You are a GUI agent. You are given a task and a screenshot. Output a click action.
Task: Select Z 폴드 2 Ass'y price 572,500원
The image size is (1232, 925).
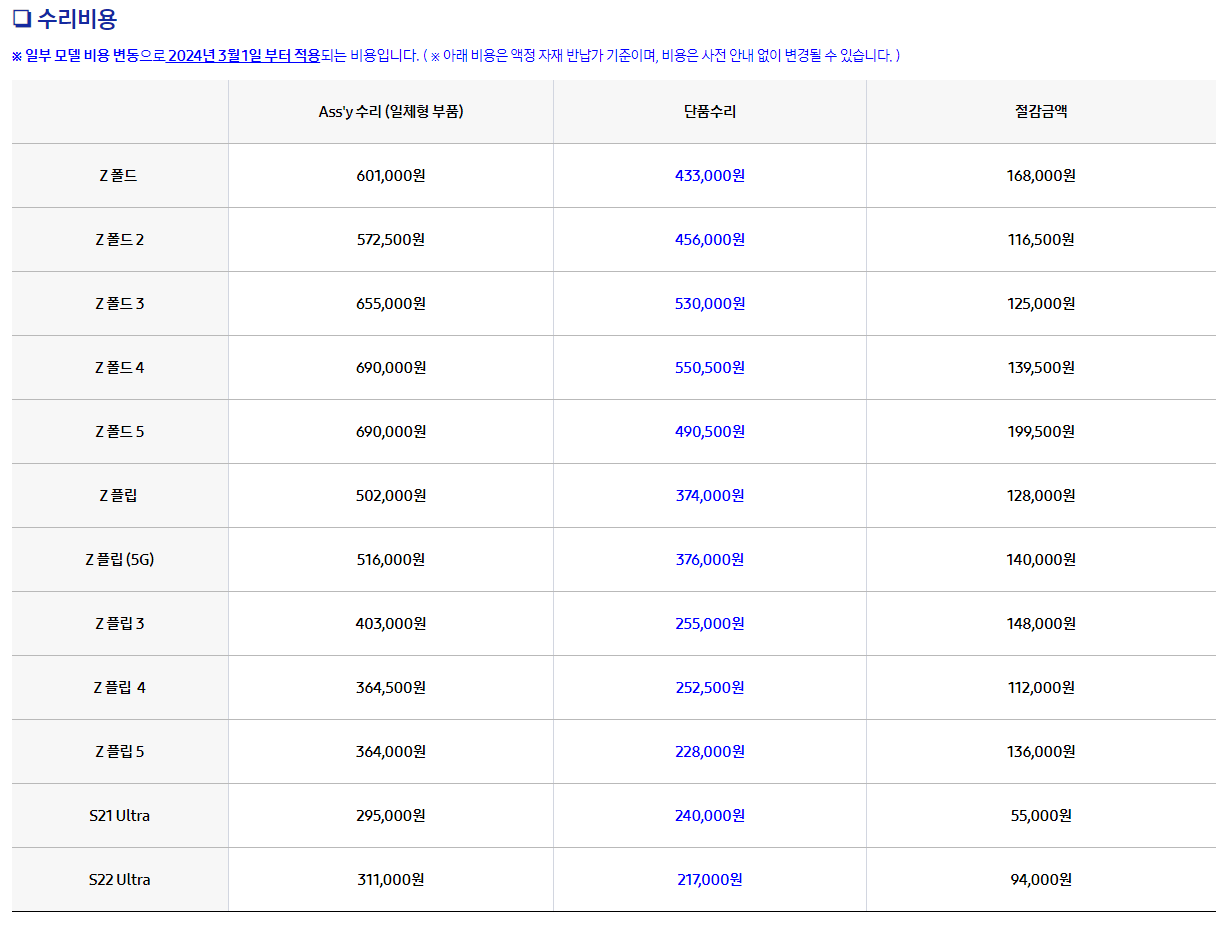(x=391, y=240)
